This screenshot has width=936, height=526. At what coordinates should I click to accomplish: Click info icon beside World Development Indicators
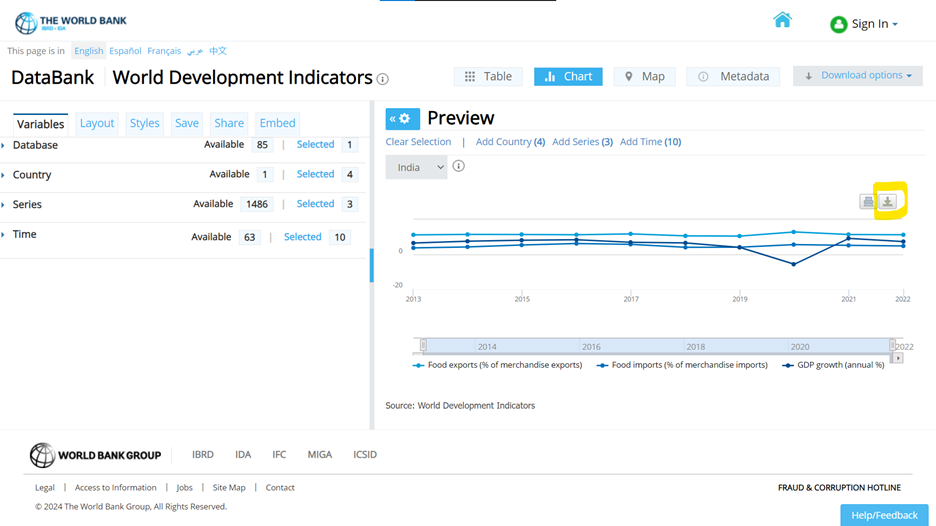pos(382,79)
